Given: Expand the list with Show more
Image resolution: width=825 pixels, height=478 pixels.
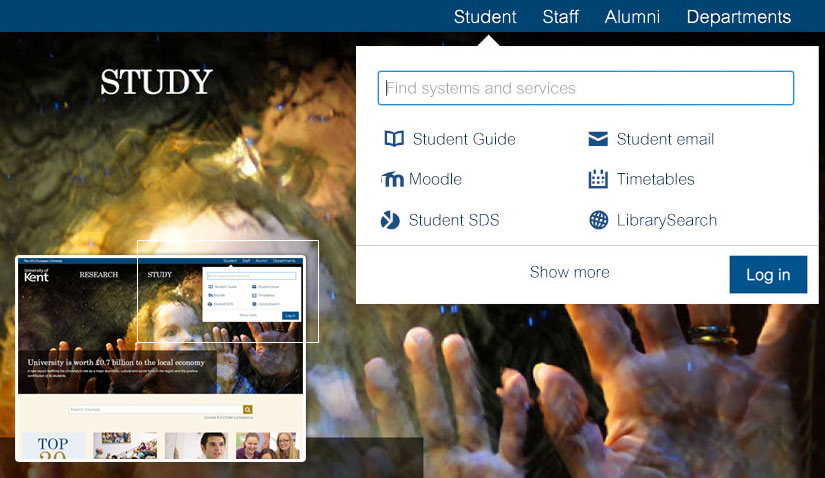Looking at the screenshot, I should coord(570,272).
